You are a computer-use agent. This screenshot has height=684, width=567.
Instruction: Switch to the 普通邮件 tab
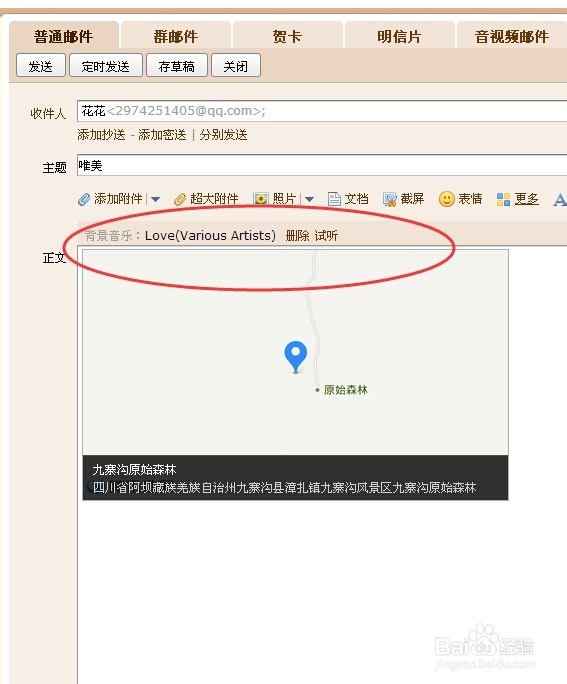64,36
